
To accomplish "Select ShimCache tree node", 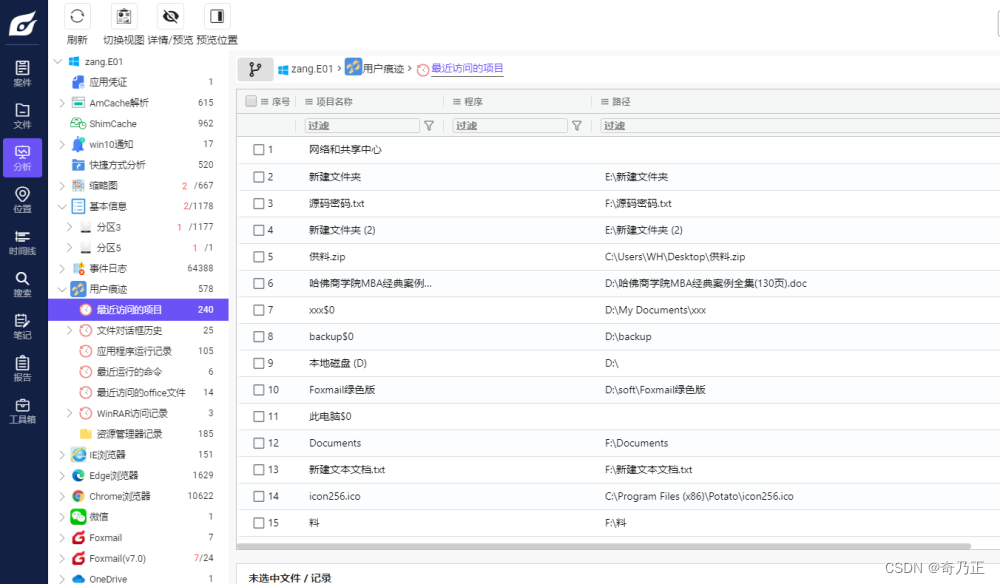I will click(x=112, y=124).
